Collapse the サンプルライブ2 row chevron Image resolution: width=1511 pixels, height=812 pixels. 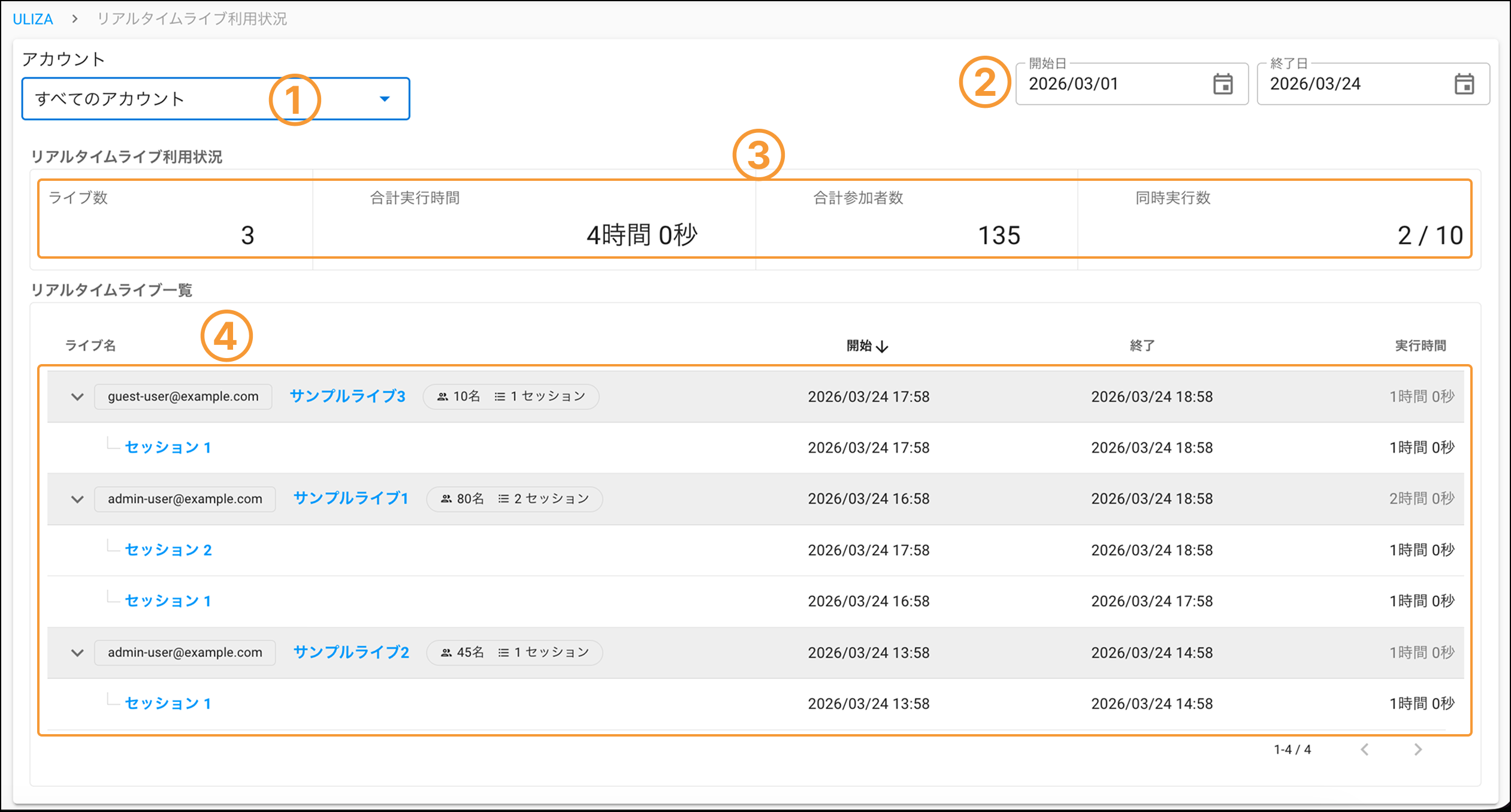click(x=77, y=652)
